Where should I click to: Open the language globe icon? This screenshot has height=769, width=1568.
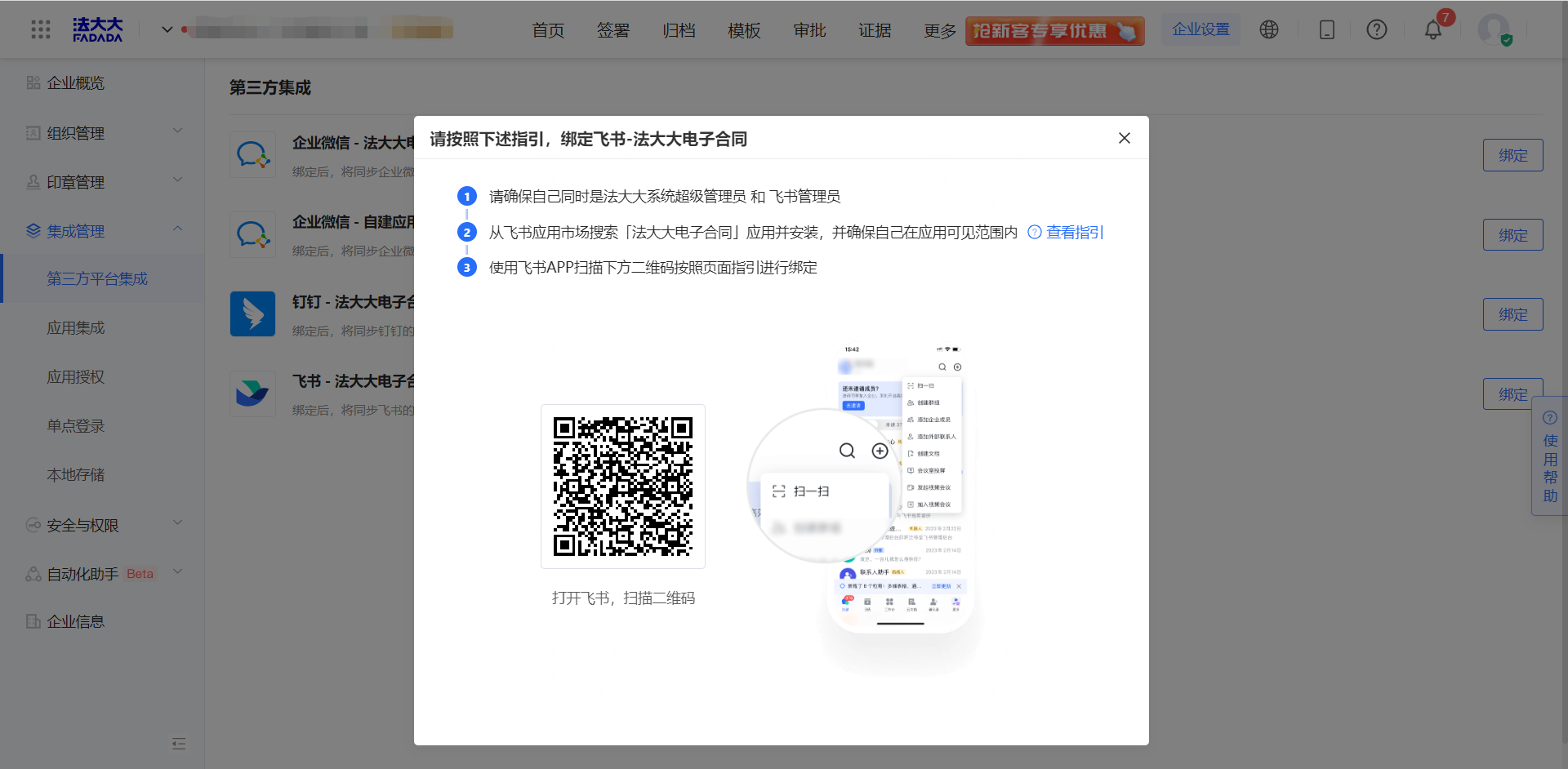pyautogui.click(x=1269, y=29)
